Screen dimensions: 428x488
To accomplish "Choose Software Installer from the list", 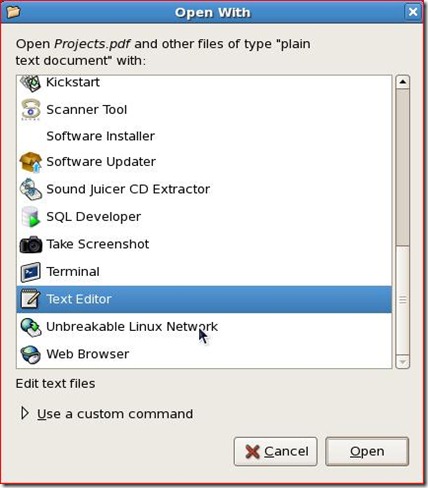I will (x=204, y=136).
